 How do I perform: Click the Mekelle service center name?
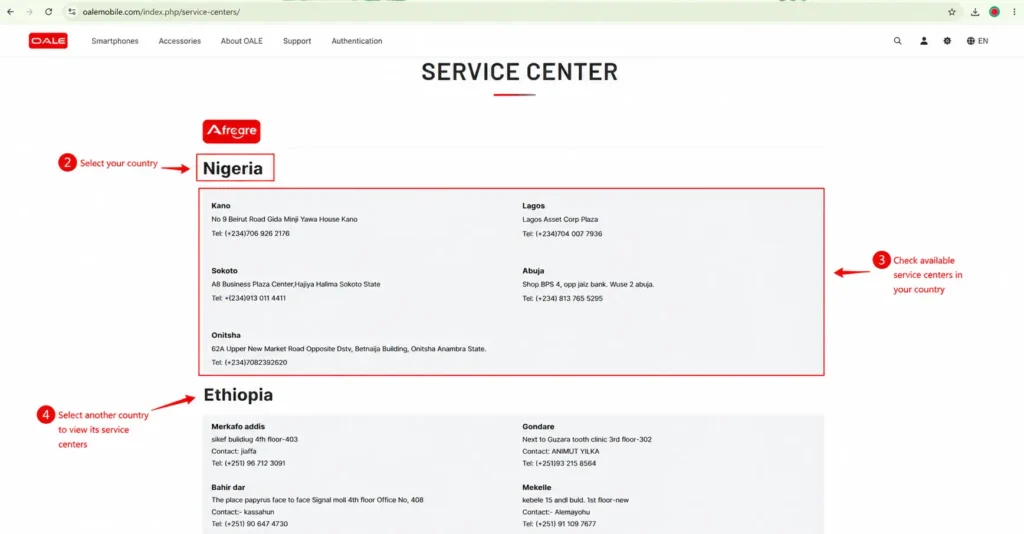pos(536,487)
